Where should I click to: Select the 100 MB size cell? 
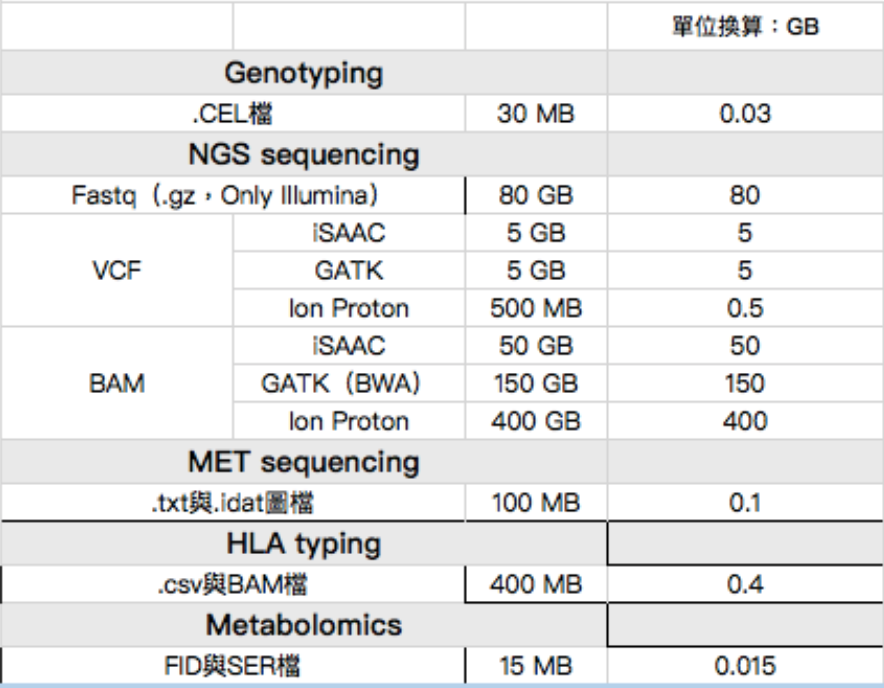535,503
